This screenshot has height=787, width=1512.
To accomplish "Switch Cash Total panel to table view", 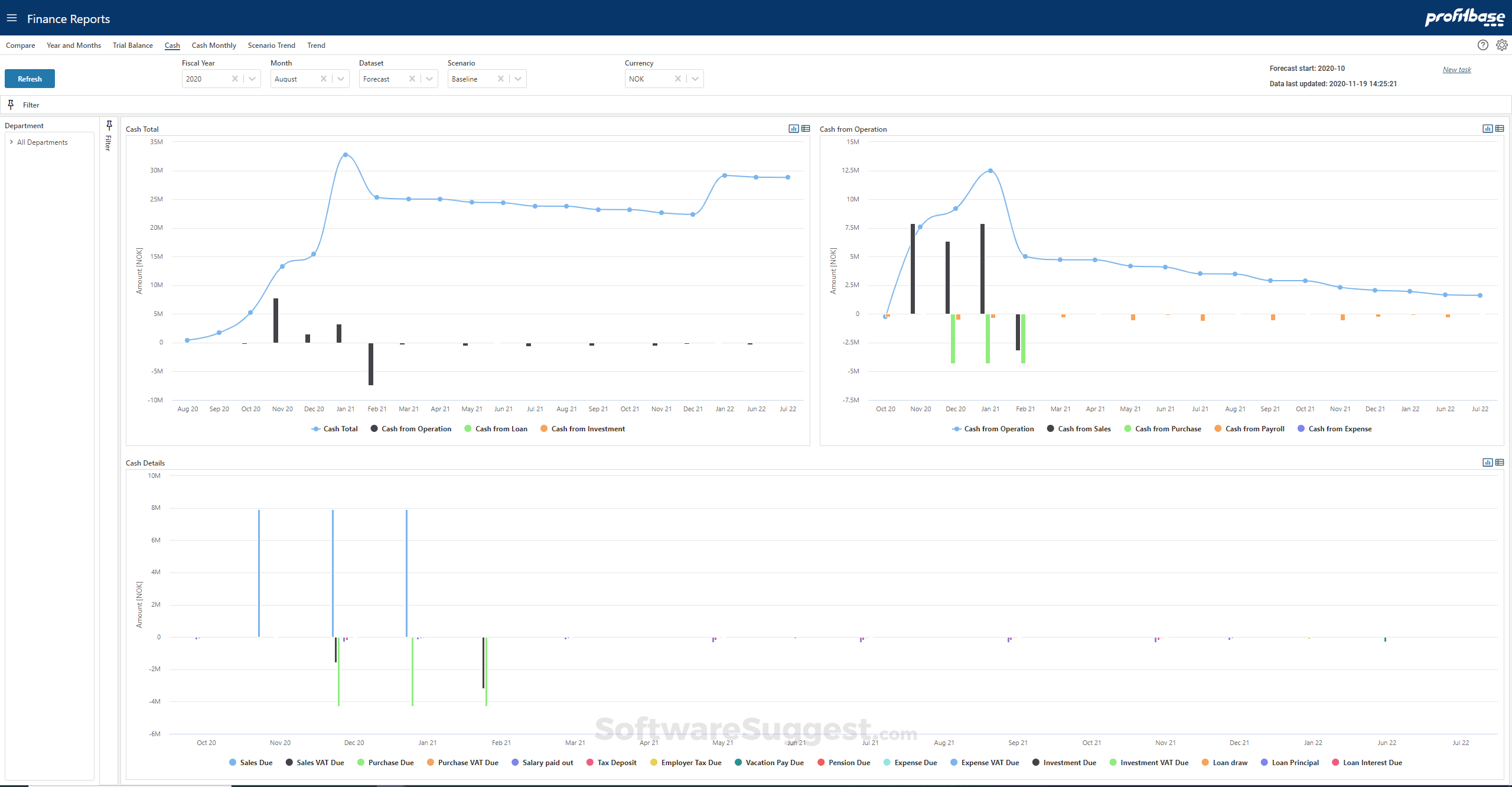I will coord(806,128).
